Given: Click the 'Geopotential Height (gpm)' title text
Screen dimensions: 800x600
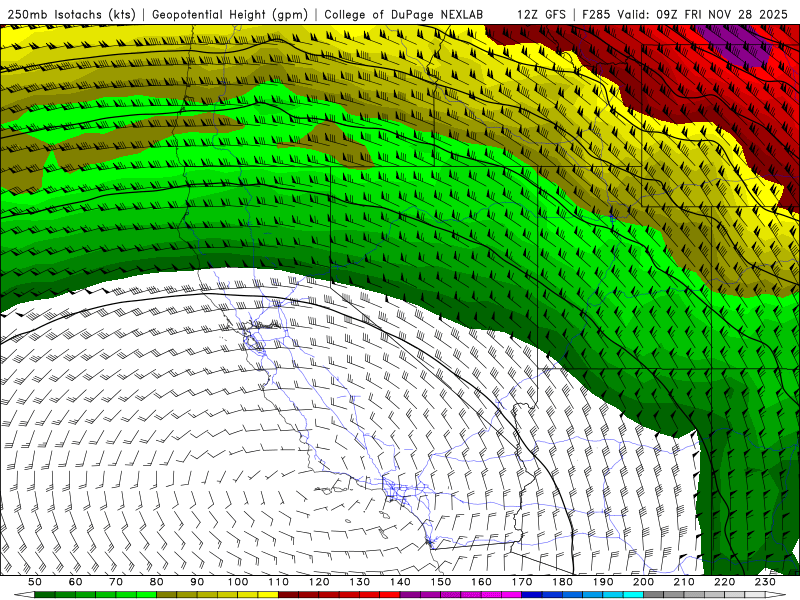Looking at the screenshot, I should click(x=230, y=14).
